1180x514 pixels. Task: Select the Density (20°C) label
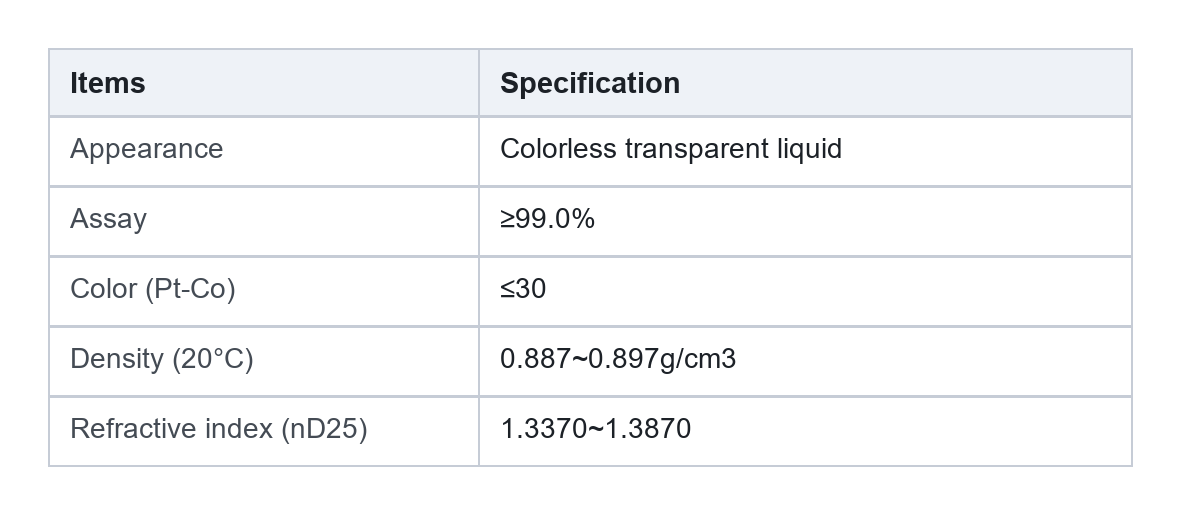click(x=162, y=359)
